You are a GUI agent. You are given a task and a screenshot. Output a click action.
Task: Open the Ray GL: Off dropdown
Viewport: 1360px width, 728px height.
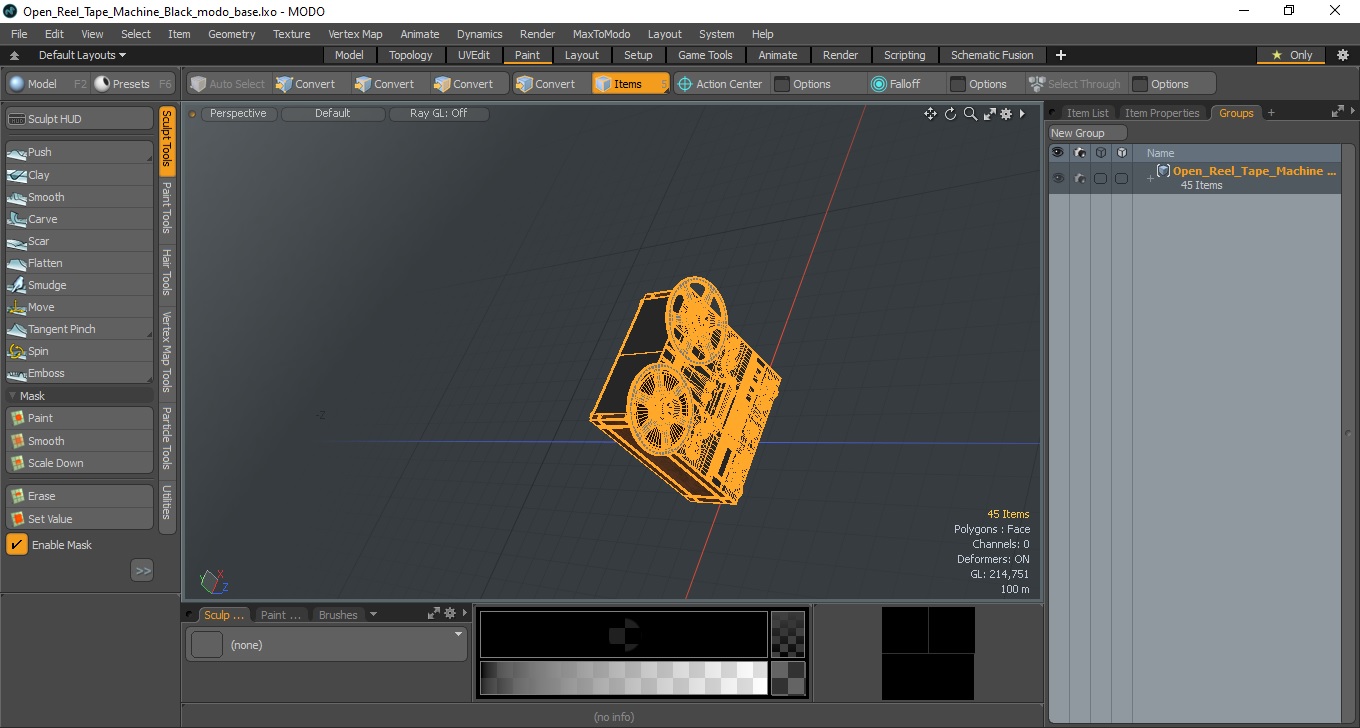click(439, 114)
